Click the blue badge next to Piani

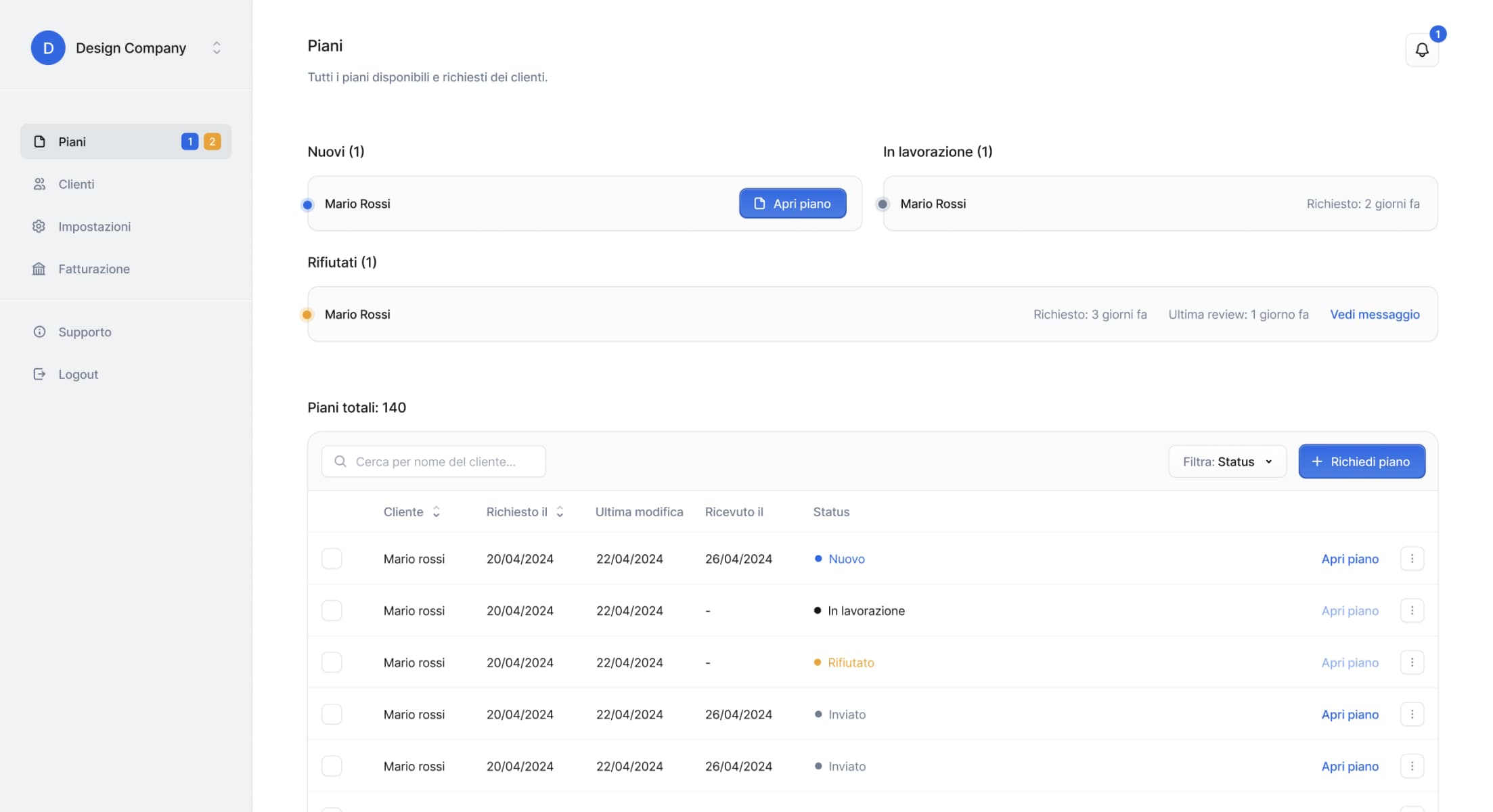pyautogui.click(x=190, y=141)
